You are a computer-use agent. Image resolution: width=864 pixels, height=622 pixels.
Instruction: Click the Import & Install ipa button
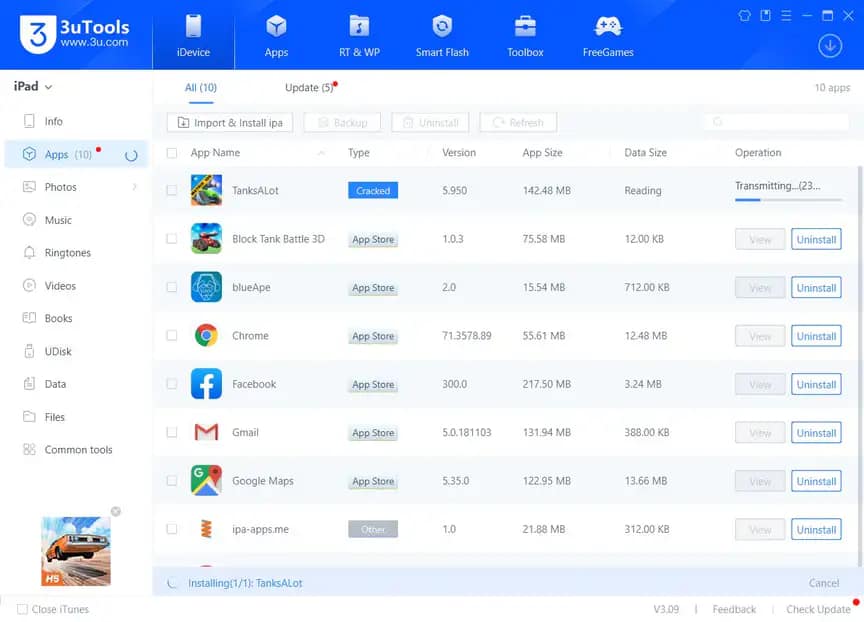click(x=228, y=122)
